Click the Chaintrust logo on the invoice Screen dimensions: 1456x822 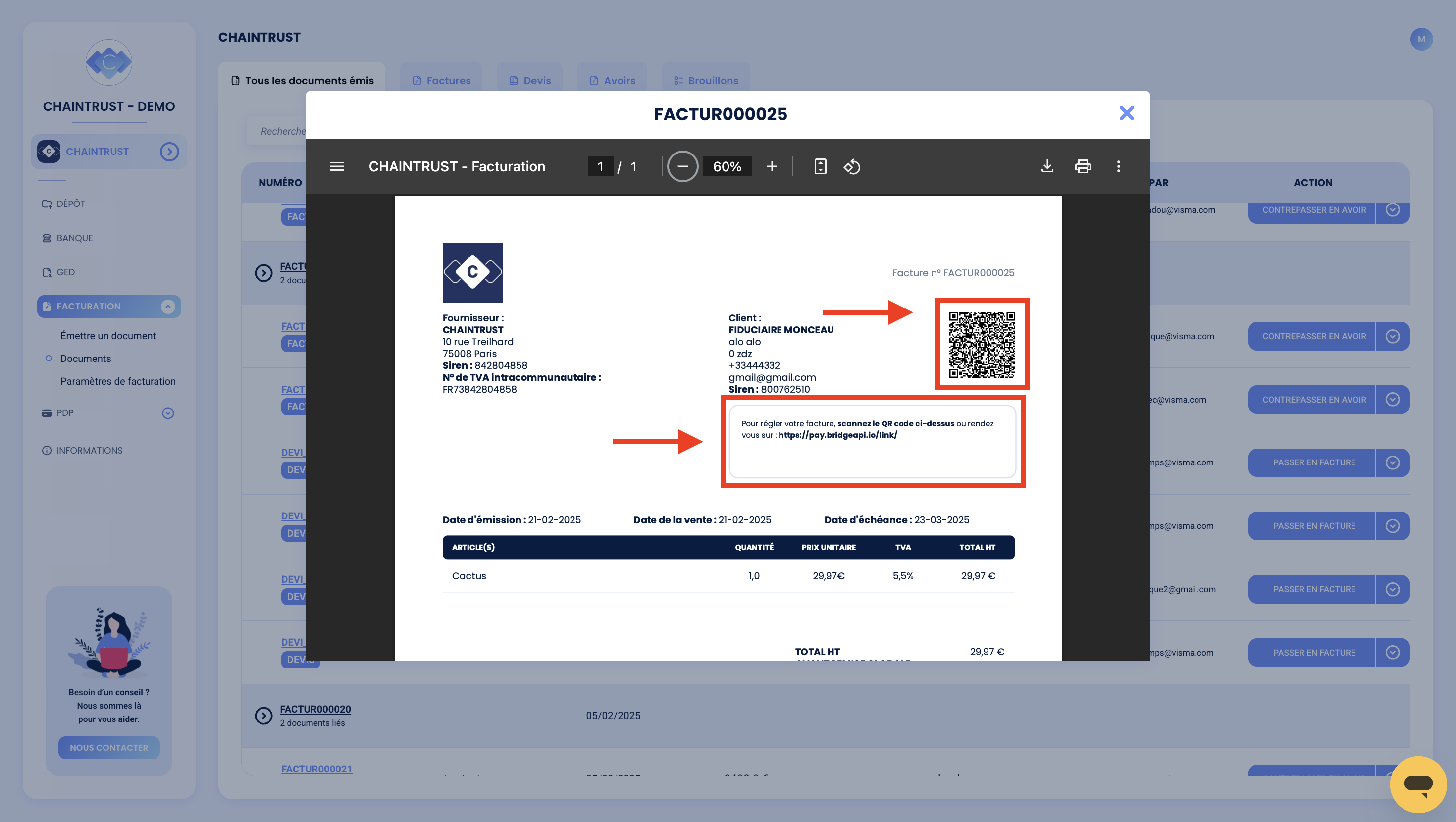(472, 272)
